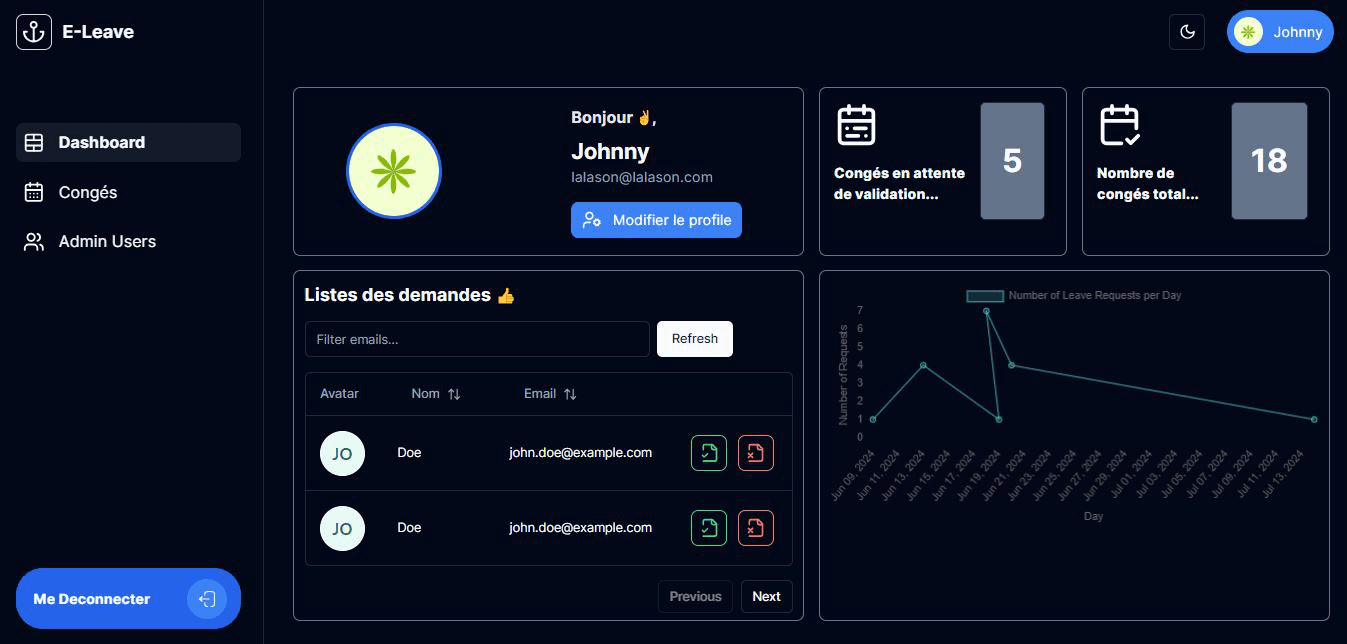Approve the first leave request
Viewport: 1347px width, 644px height.
tap(708, 452)
